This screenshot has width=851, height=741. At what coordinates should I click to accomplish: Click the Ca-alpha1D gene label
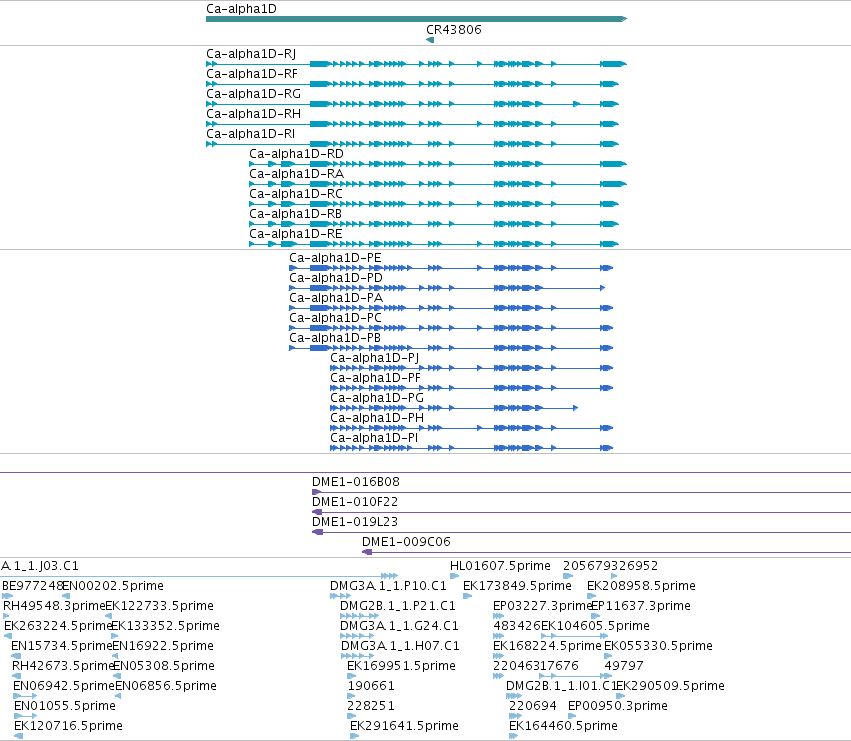coord(241,9)
